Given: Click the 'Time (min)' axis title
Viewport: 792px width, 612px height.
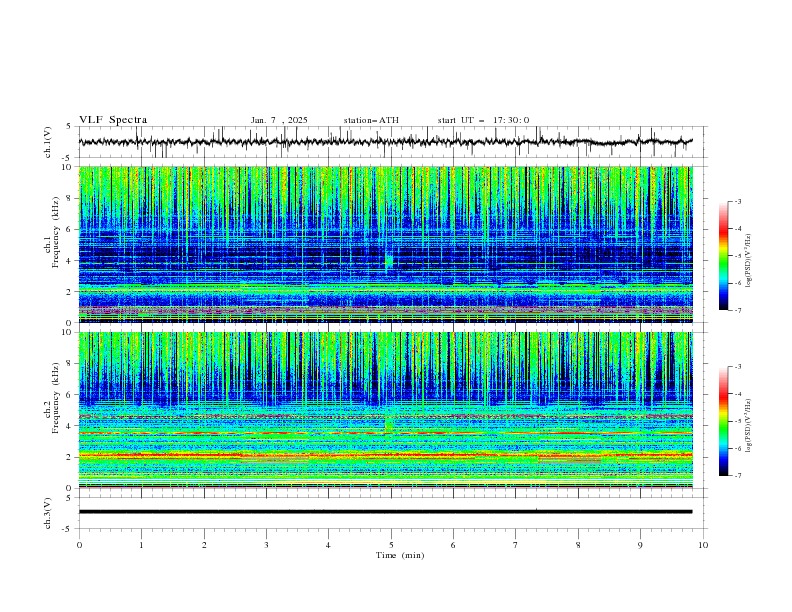Looking at the screenshot, I should [400, 555].
